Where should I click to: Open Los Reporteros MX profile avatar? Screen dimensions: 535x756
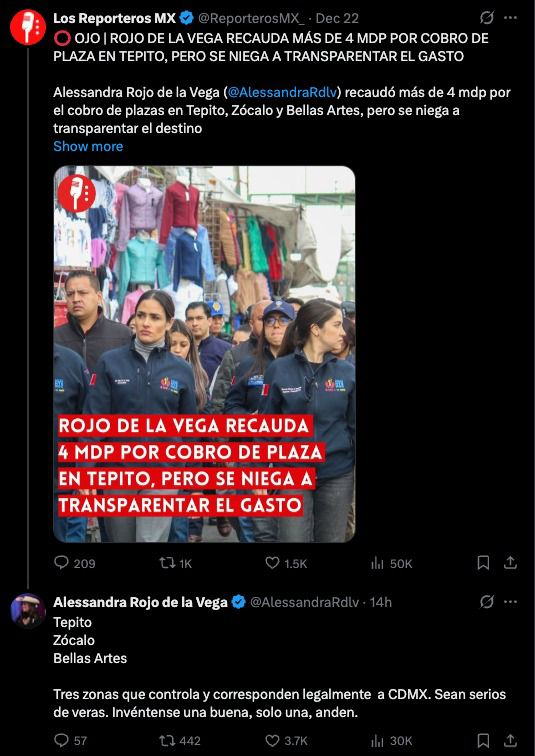pos(28,27)
